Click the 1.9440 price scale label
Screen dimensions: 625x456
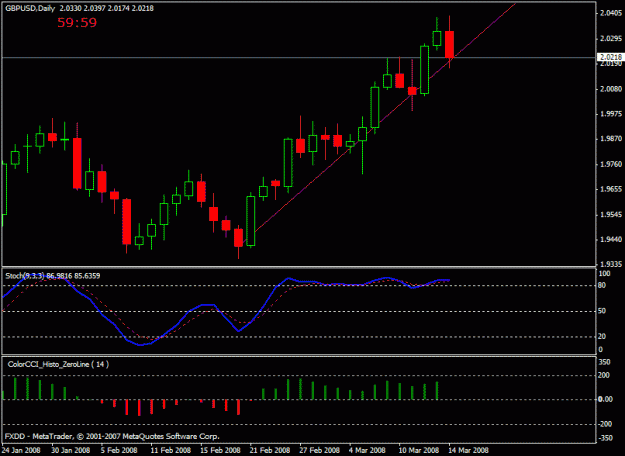[x=611, y=240]
